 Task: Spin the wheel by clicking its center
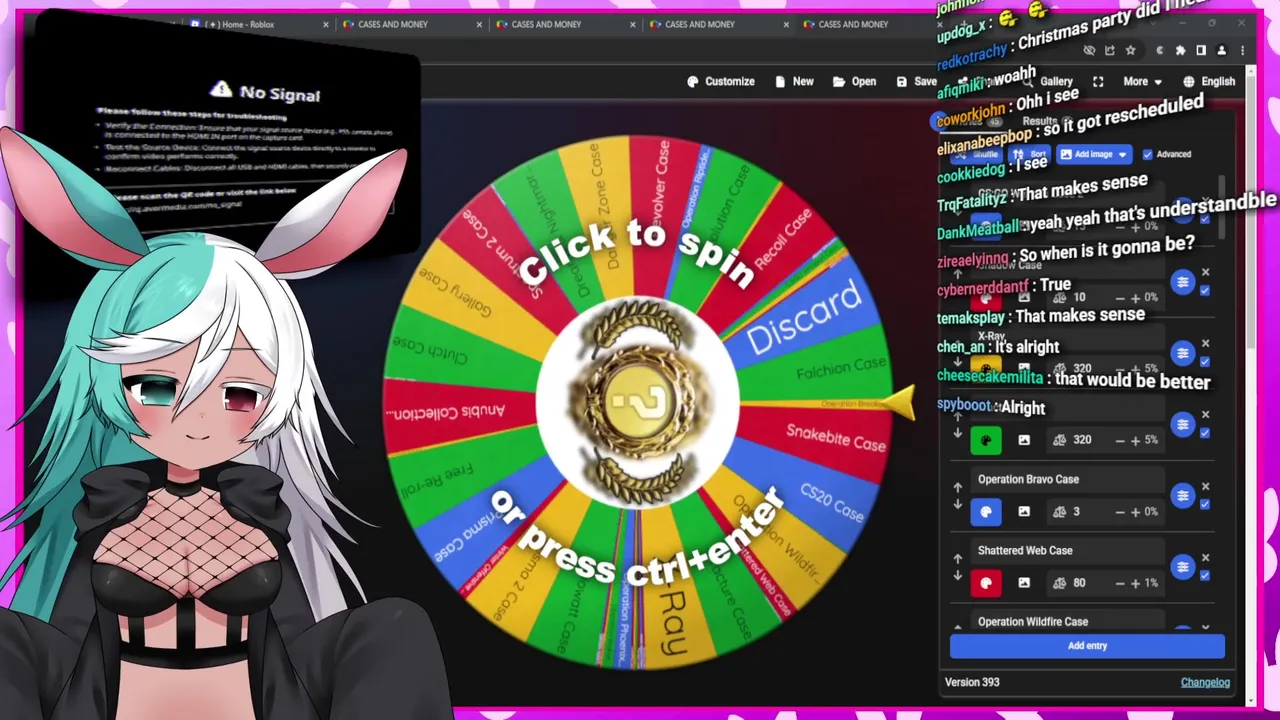(x=638, y=402)
